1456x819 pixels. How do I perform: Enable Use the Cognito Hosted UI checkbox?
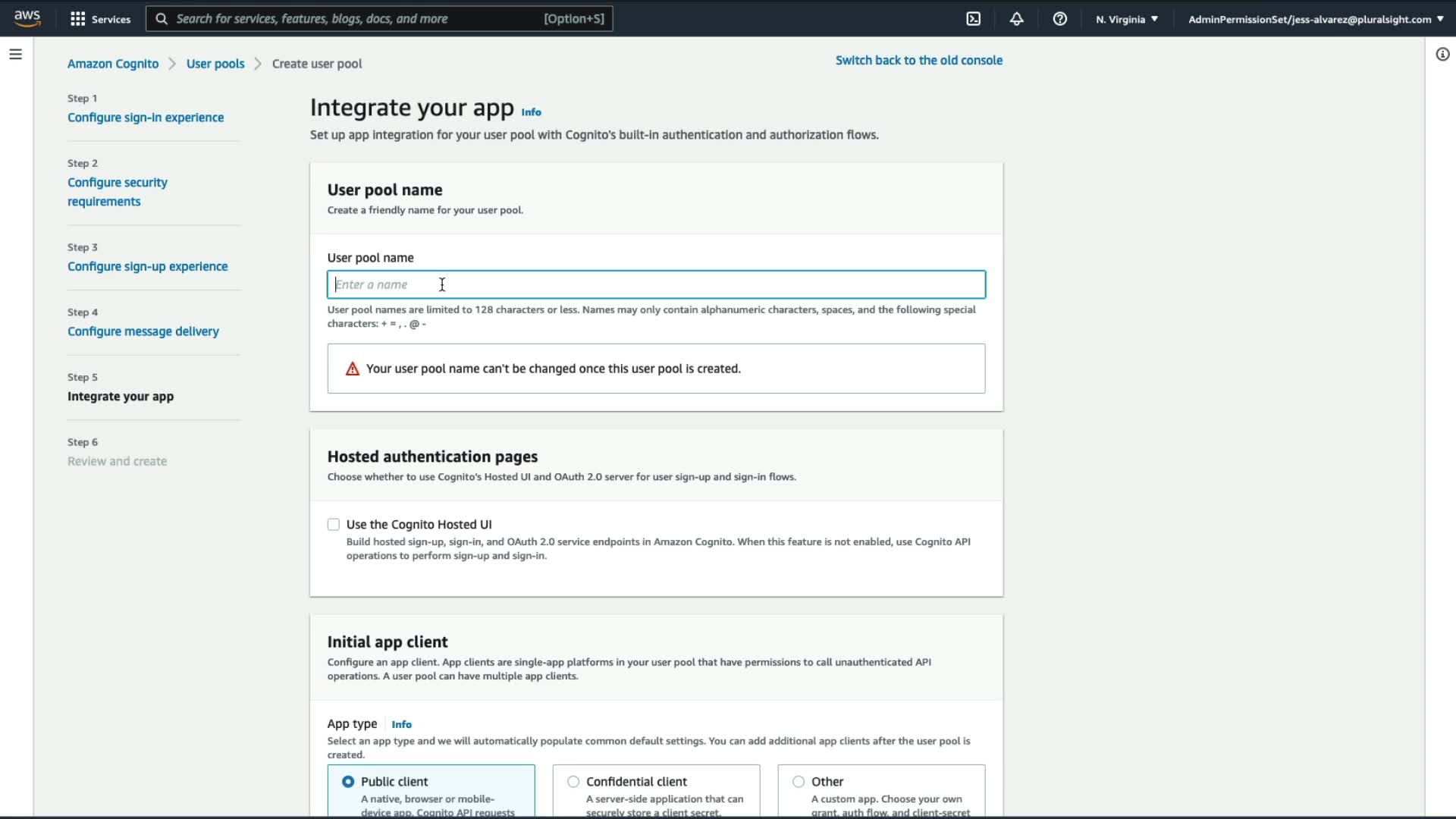[x=334, y=525]
